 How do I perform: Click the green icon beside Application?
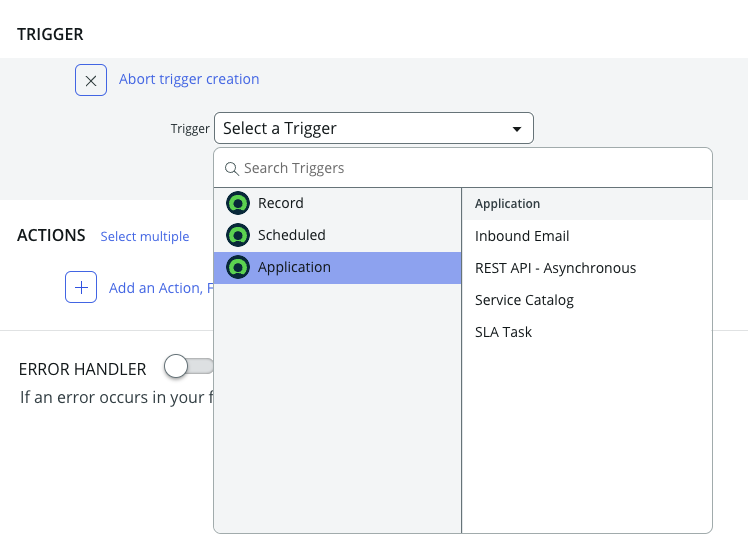(238, 267)
